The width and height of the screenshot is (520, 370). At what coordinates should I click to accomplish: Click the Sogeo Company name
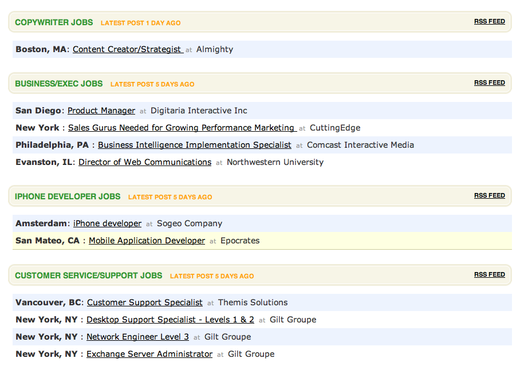[x=189, y=224]
